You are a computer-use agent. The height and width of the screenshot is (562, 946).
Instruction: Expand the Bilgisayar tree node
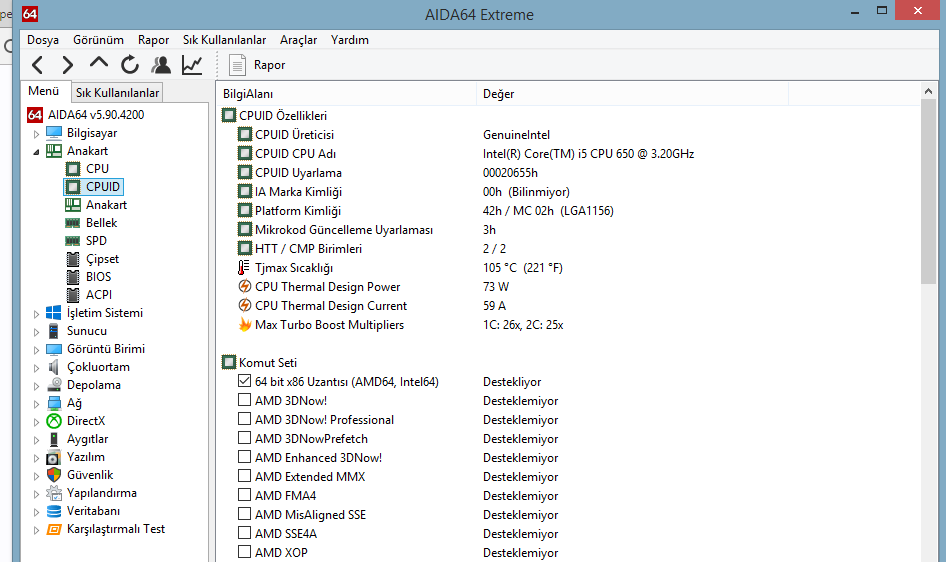[37, 133]
